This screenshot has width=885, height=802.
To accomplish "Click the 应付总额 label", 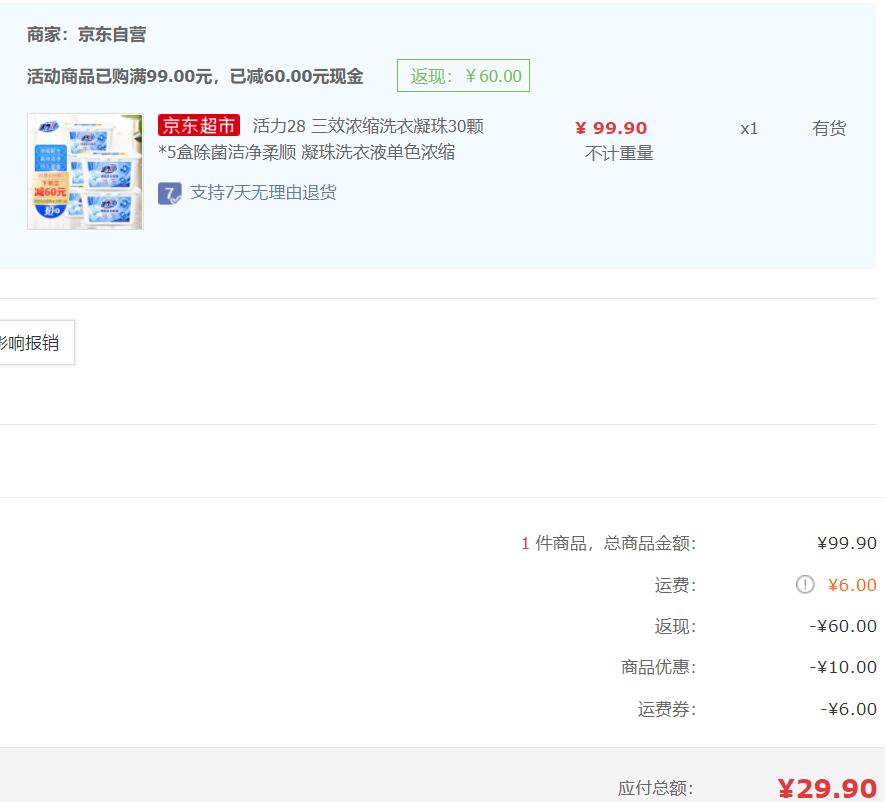I will click(655, 788).
